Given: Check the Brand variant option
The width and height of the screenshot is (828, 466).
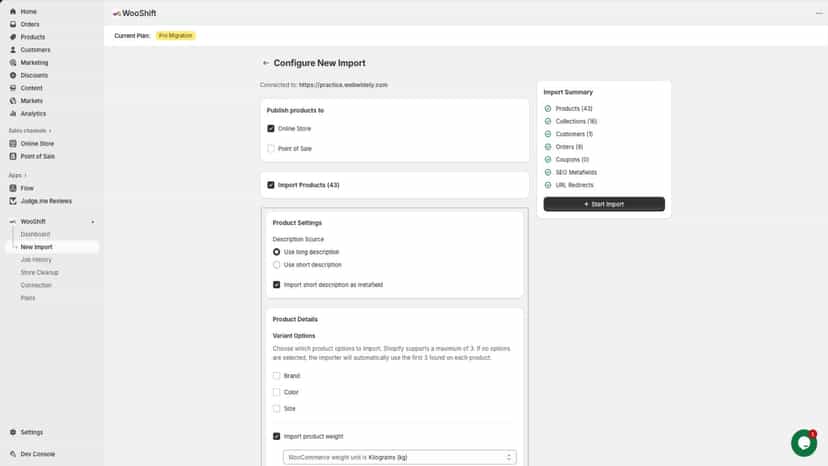Looking at the screenshot, I should [x=276, y=376].
